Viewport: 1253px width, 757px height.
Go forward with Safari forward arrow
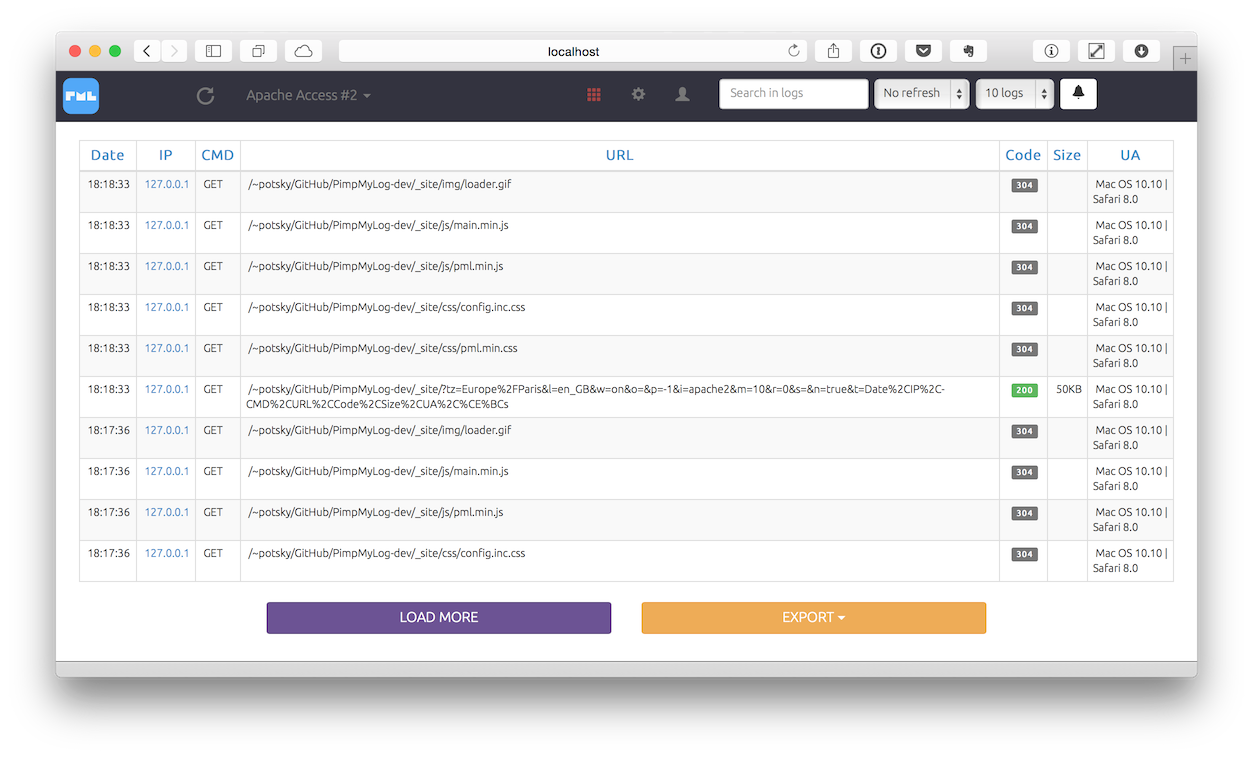[174, 51]
